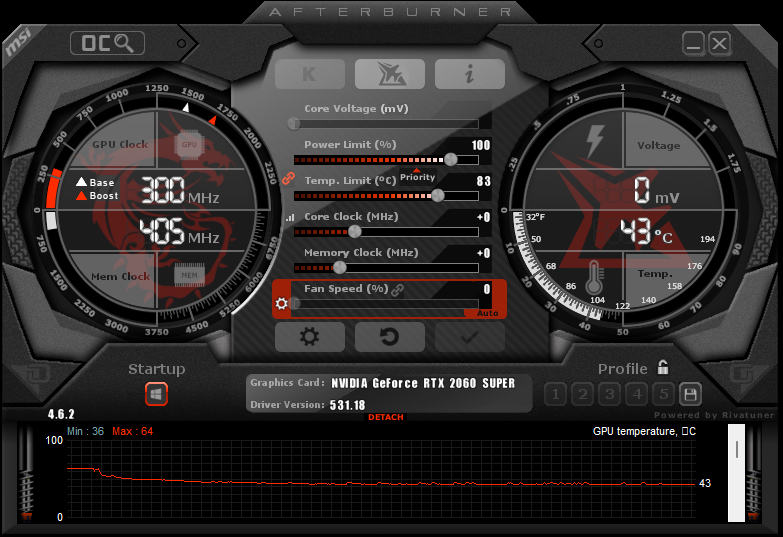This screenshot has height=537, width=783.
Task: Click the Power Limit value 100
Action: click(481, 145)
